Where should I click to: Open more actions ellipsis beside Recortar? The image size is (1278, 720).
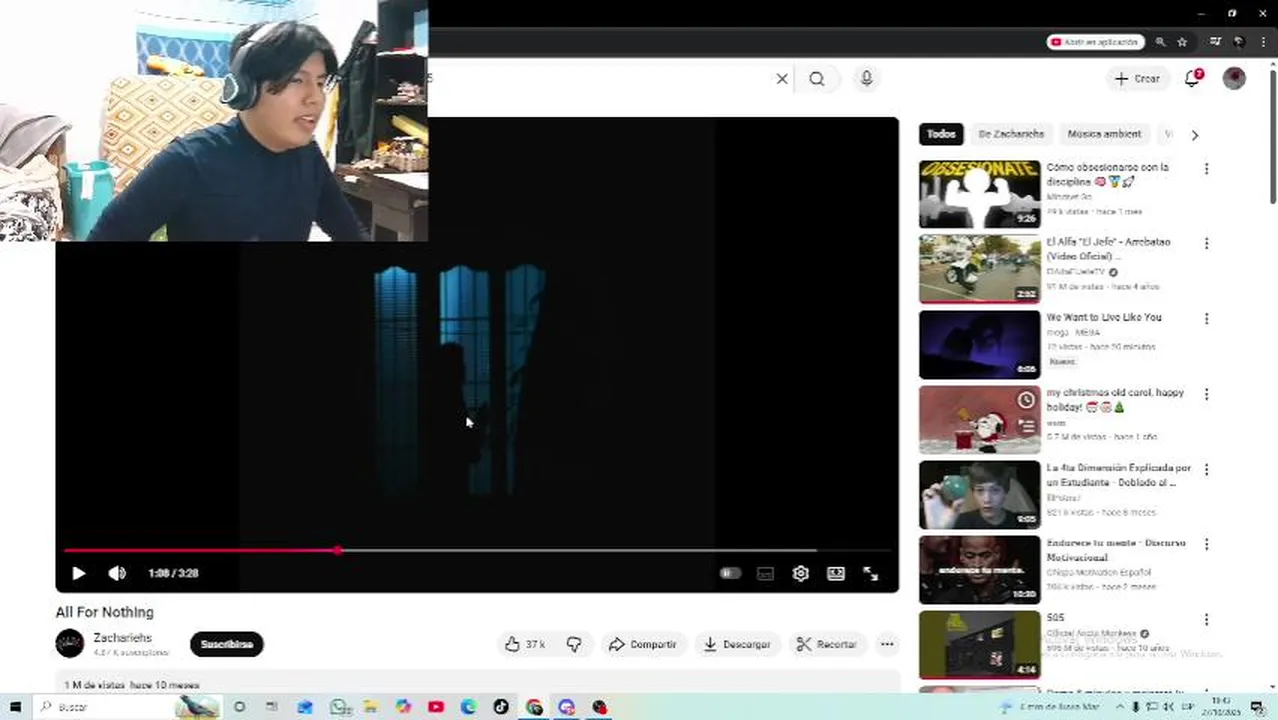[x=887, y=644]
